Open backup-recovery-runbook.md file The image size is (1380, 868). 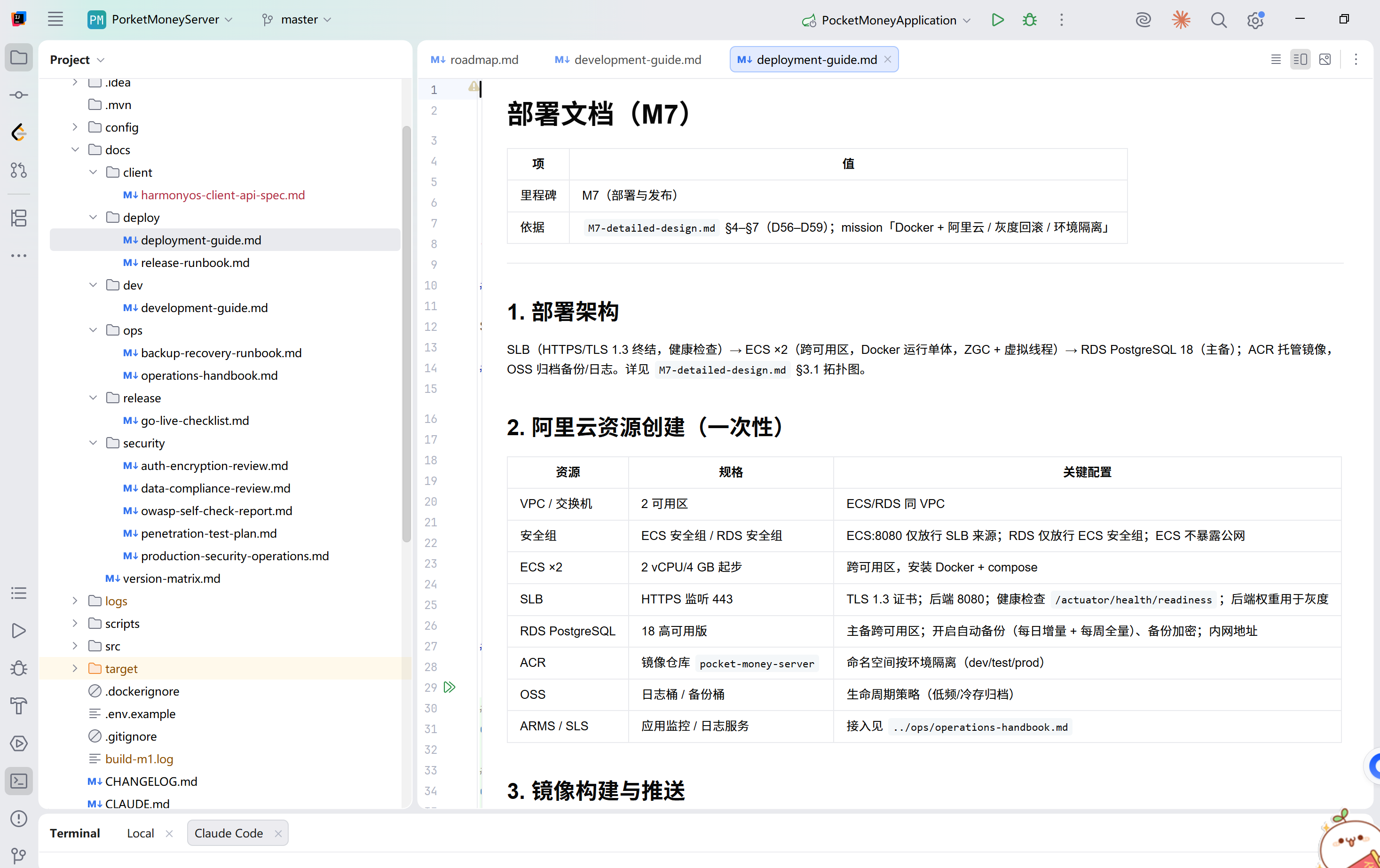click(221, 353)
